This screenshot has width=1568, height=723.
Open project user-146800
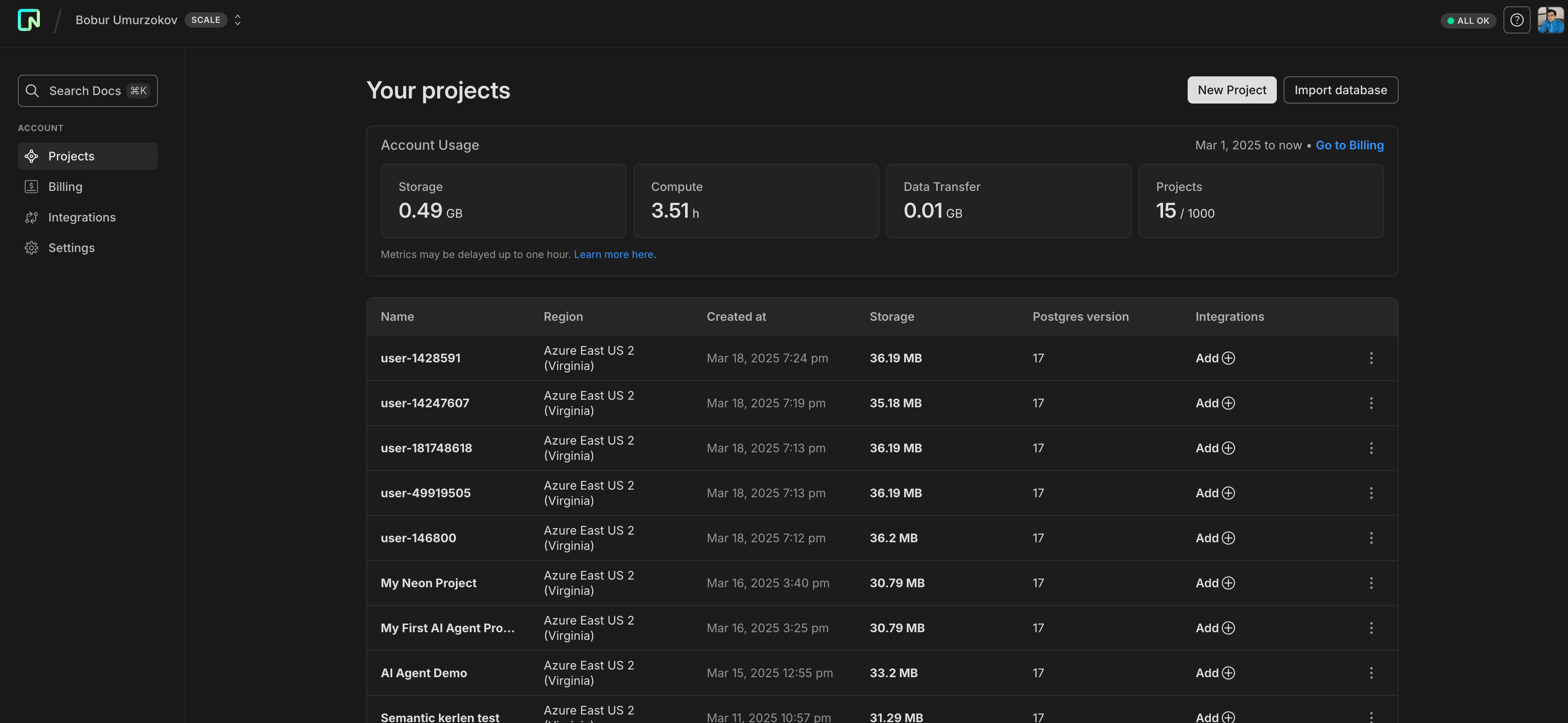(418, 538)
